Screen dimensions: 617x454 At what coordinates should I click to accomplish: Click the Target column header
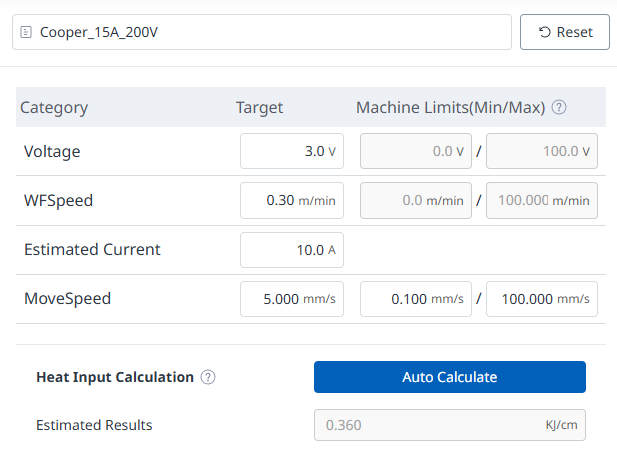[x=259, y=108]
